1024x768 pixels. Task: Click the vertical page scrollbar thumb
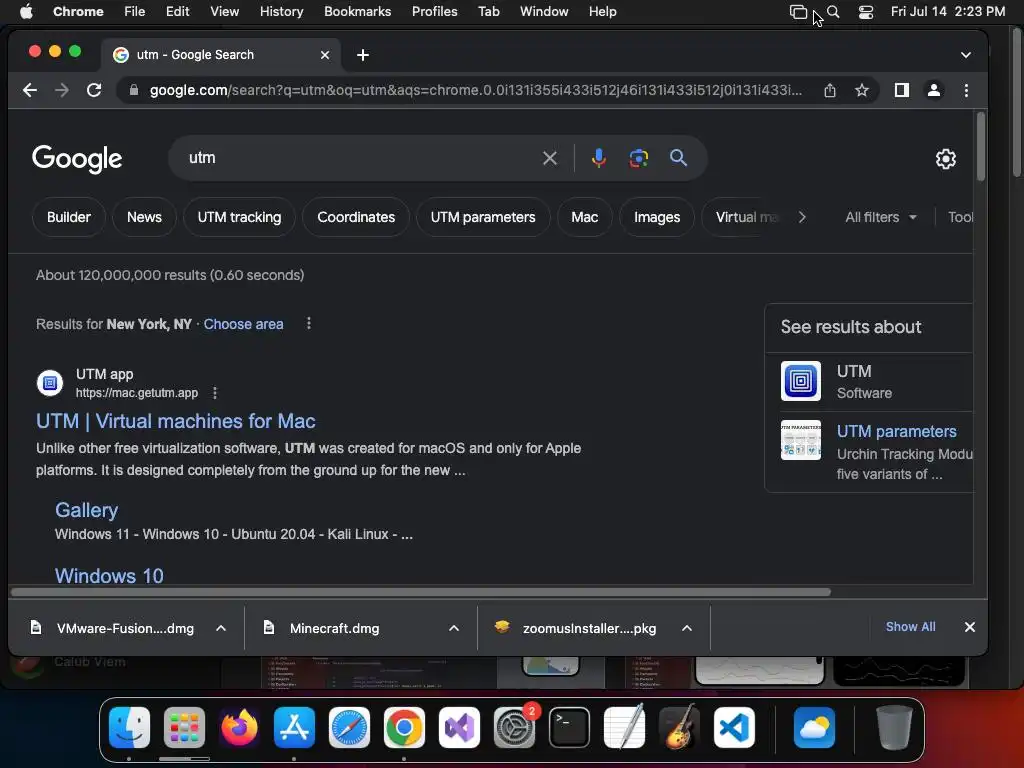tap(980, 146)
